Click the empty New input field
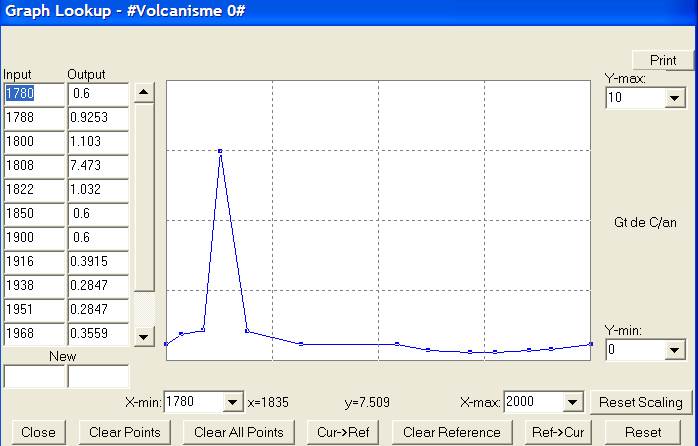 pyautogui.click(x=33, y=377)
